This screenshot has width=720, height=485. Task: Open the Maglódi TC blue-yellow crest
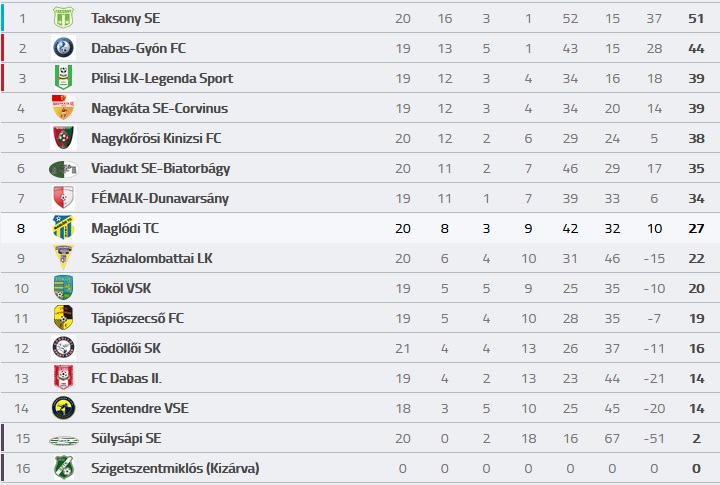point(63,228)
